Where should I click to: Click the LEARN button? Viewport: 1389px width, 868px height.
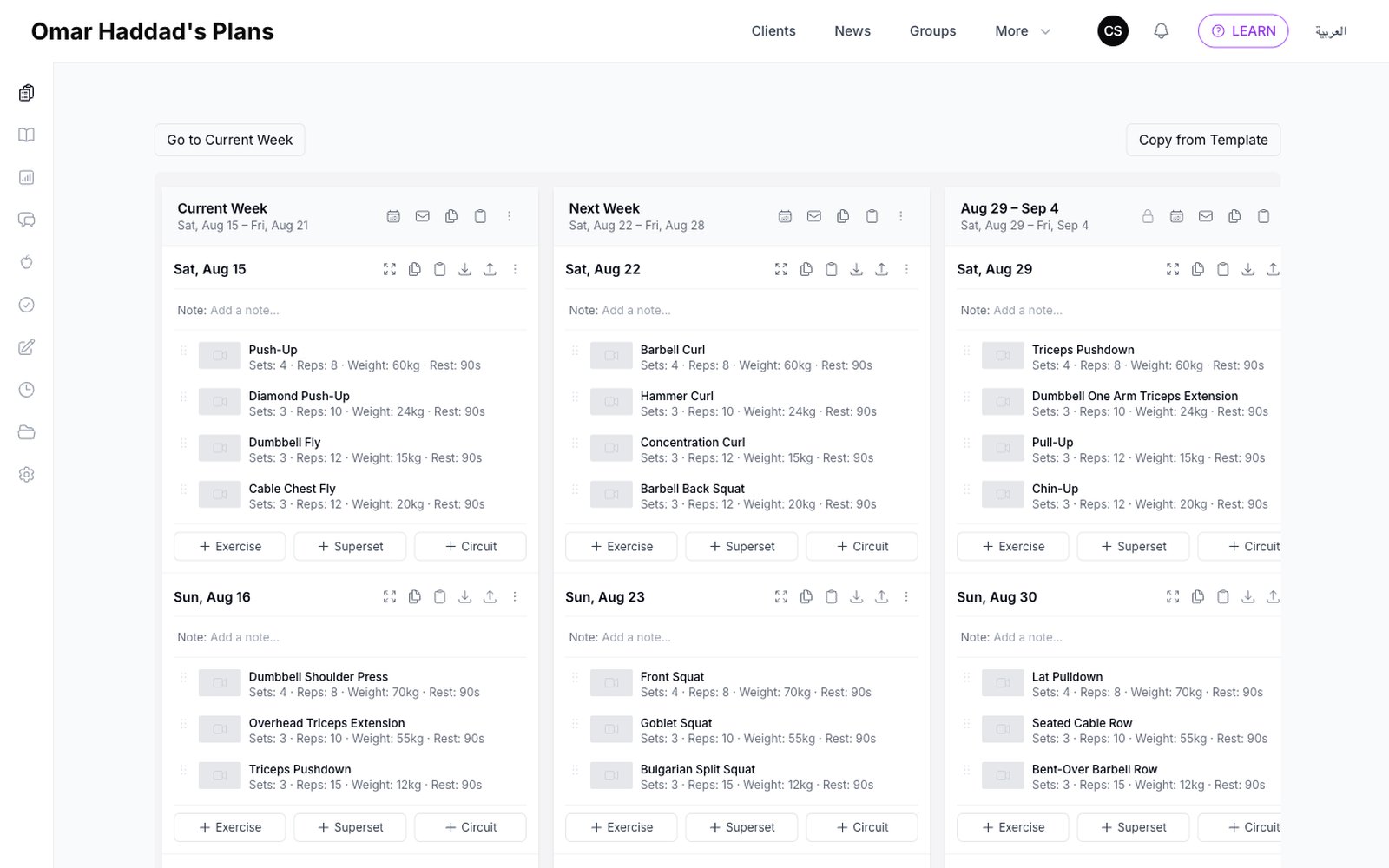click(x=1243, y=31)
